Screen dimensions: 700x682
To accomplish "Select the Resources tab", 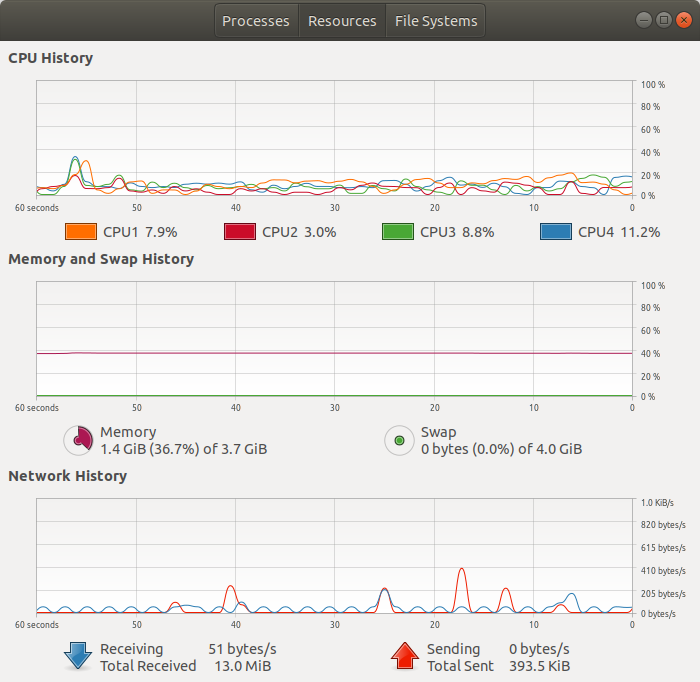I will (x=342, y=21).
